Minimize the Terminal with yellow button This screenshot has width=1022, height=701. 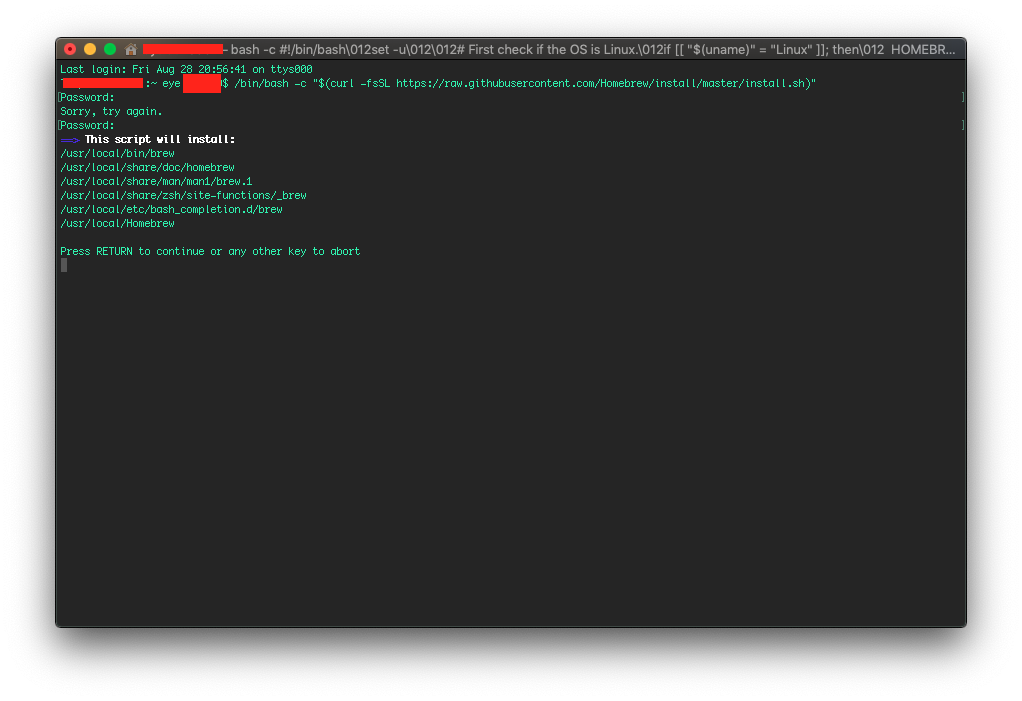coord(90,49)
